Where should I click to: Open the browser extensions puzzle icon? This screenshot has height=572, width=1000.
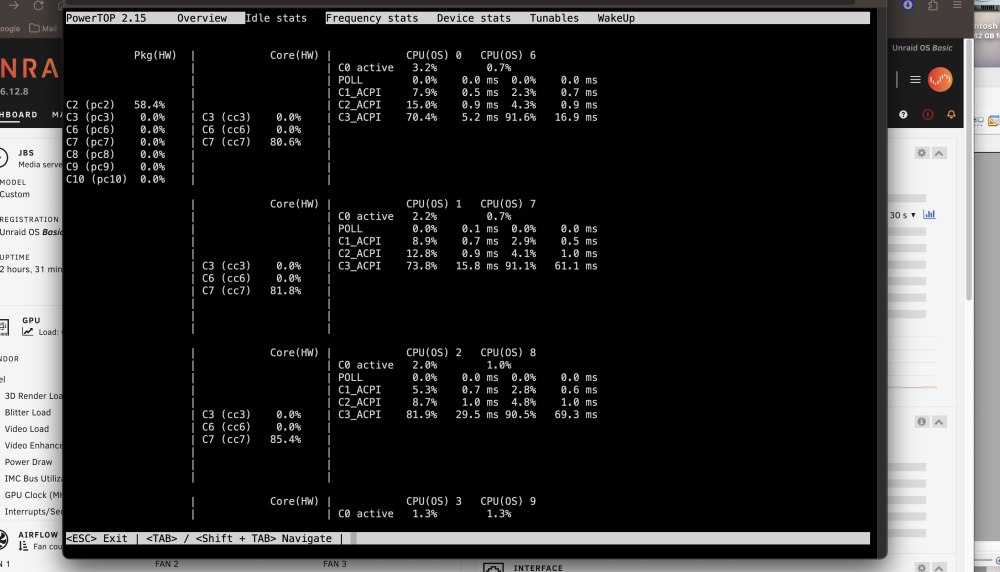[x=933, y=5]
